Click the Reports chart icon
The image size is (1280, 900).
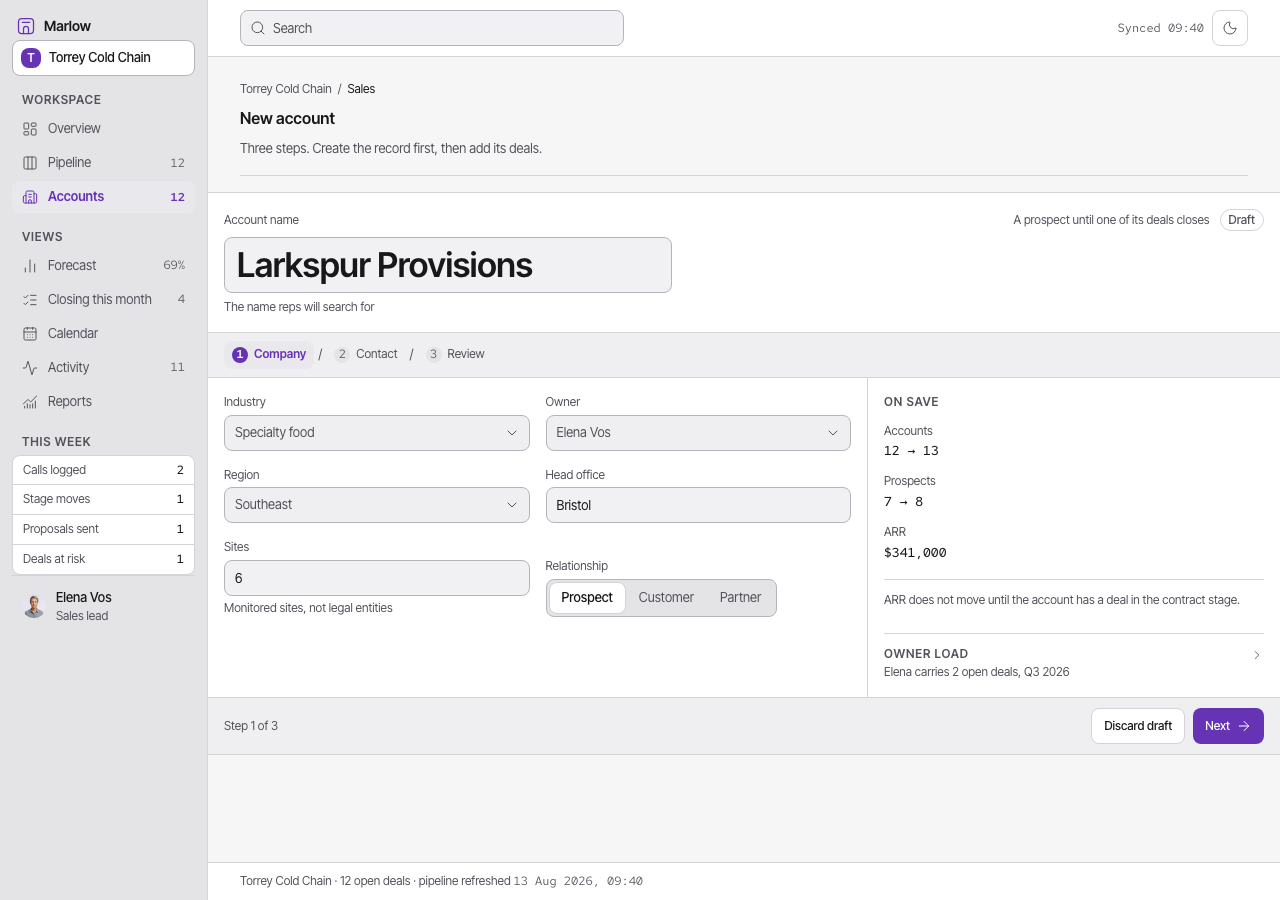point(30,401)
